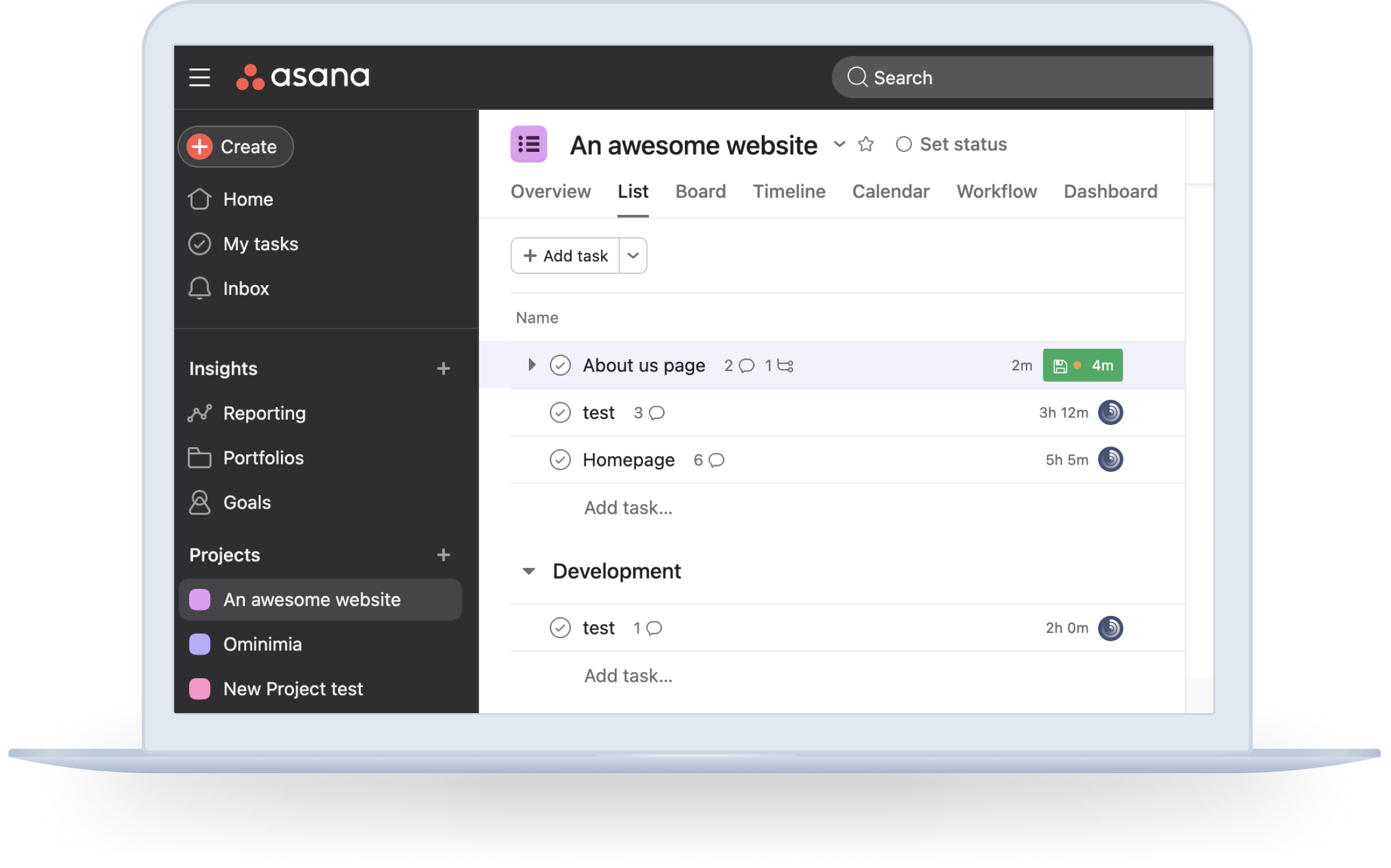Mark the 3h 12m test task complete
This screenshot has width=1391, height=868.
pyautogui.click(x=560, y=413)
